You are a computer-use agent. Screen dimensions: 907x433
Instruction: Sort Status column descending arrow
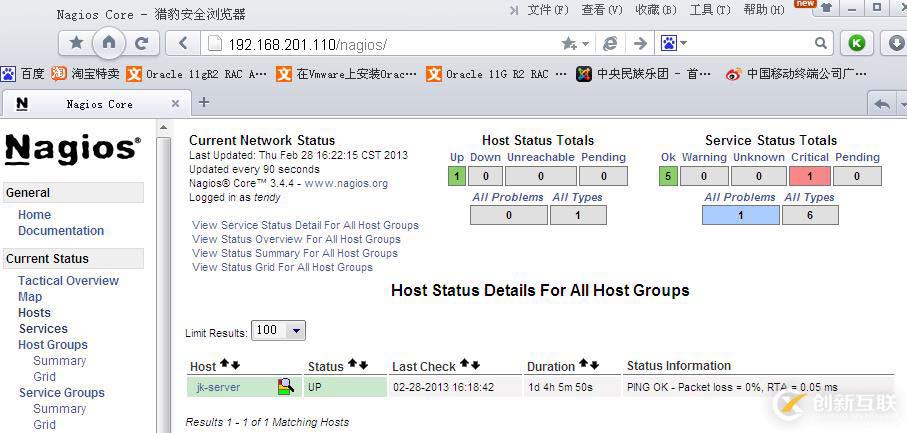363,365
